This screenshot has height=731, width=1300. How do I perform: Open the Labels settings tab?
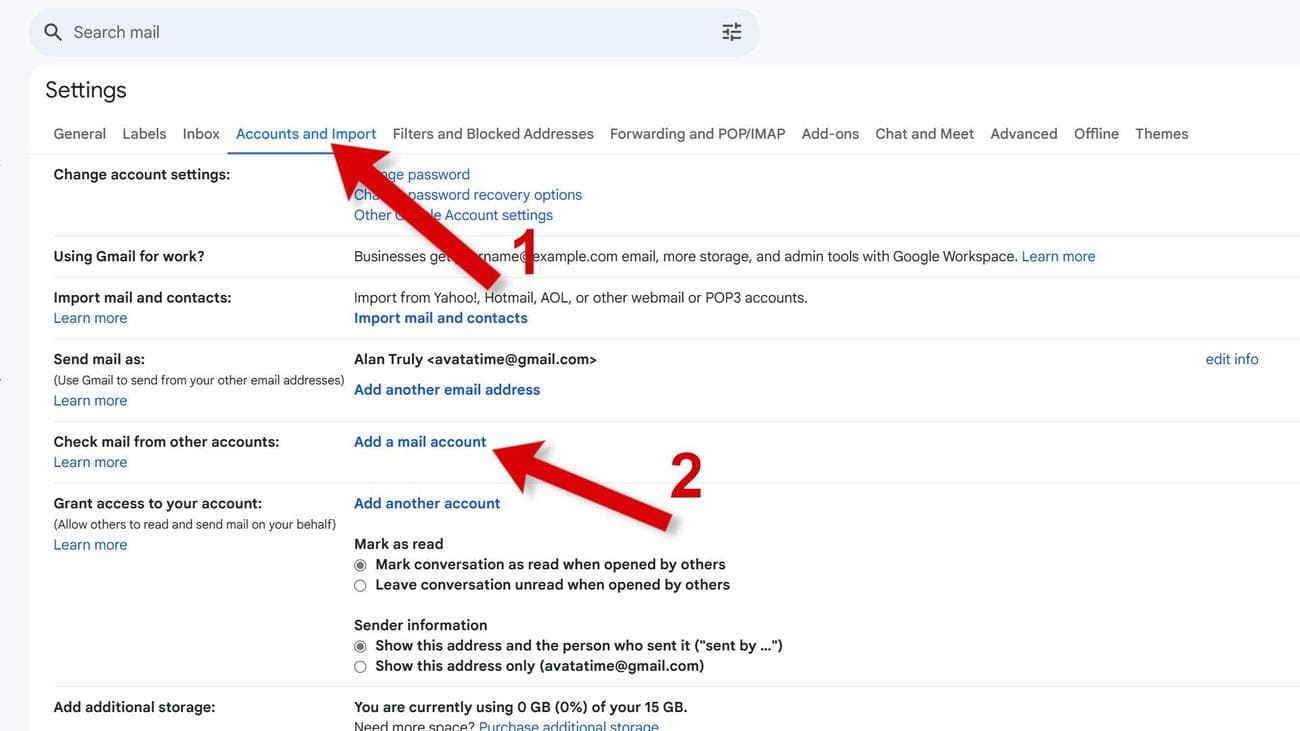pyautogui.click(x=144, y=134)
